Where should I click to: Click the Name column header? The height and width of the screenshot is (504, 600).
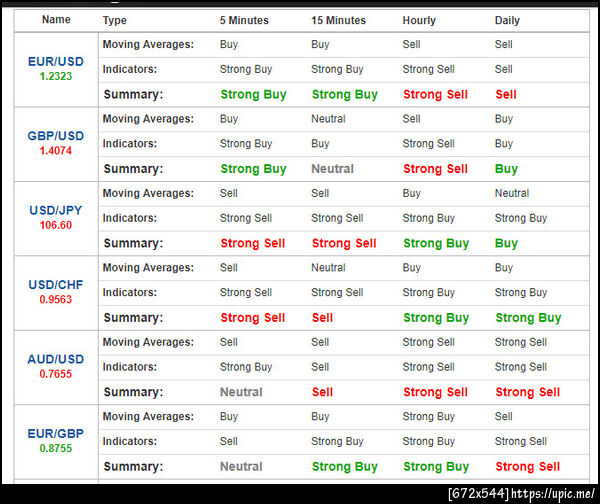pyautogui.click(x=56, y=20)
